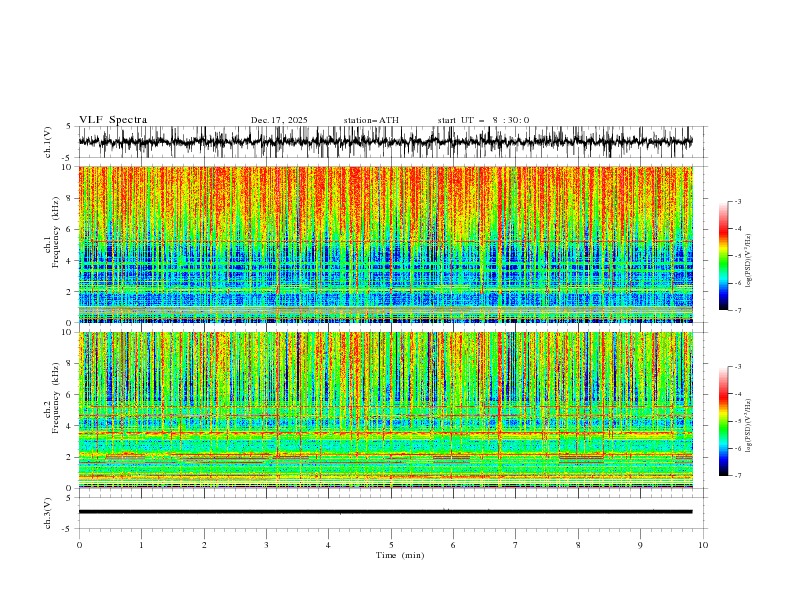Click the ch.2 color bar "log(PSD)(V²/Hz)" label
792x612 pixels.
pyautogui.click(x=749, y=426)
